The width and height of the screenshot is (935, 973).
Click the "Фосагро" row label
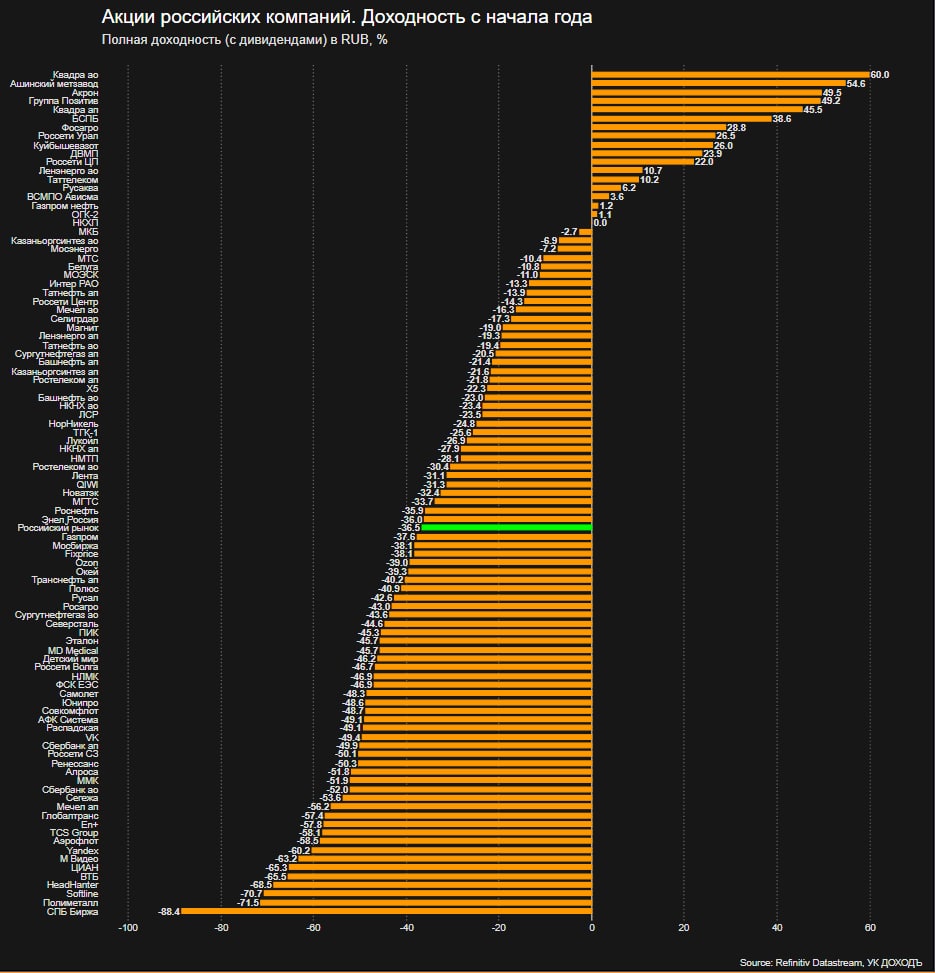79,128
